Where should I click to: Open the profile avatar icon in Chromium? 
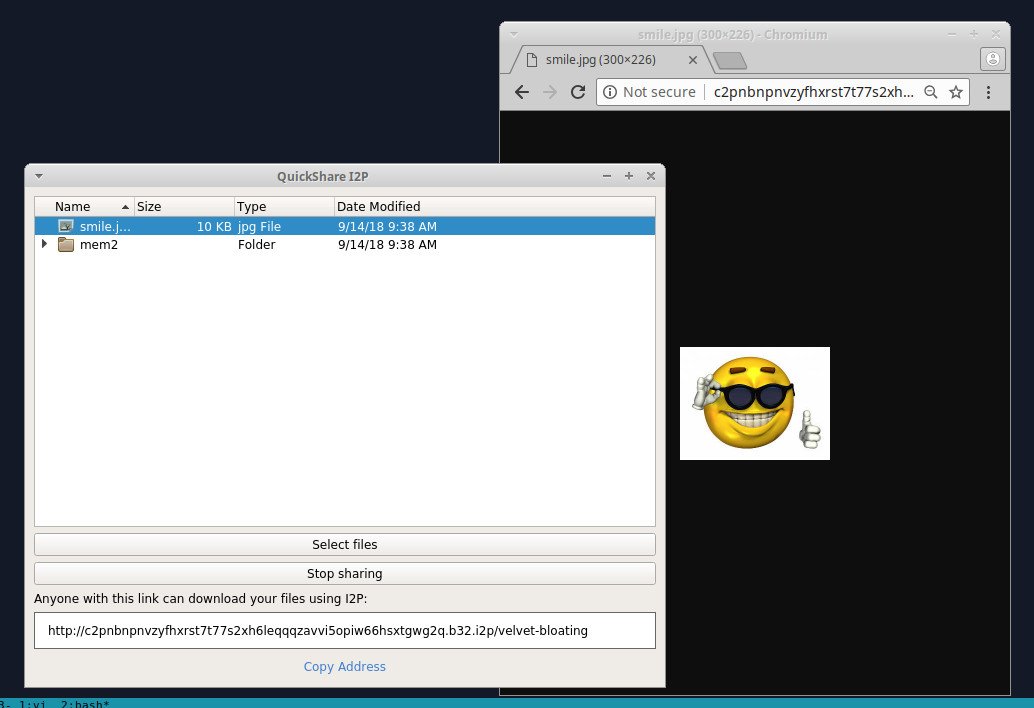pyautogui.click(x=992, y=59)
